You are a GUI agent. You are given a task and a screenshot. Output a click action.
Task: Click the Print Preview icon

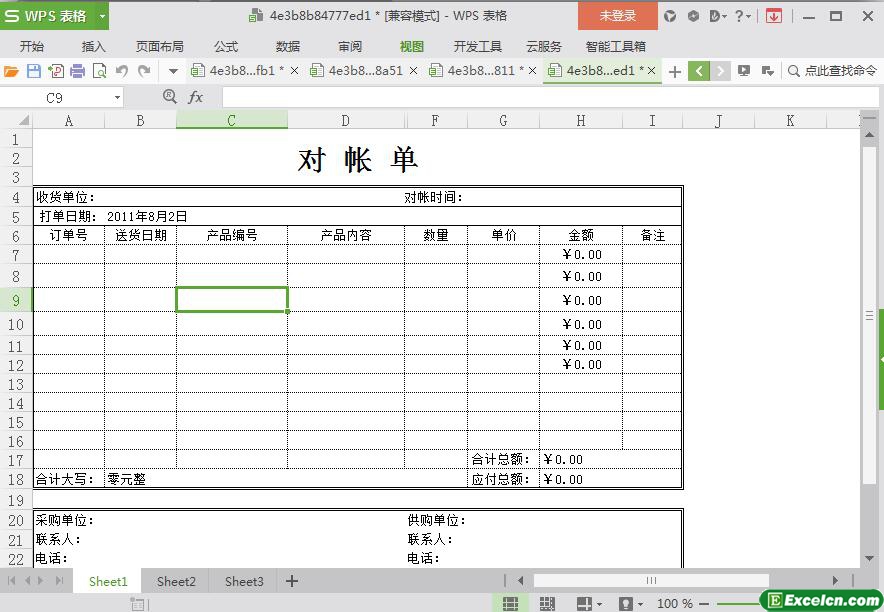(x=99, y=71)
